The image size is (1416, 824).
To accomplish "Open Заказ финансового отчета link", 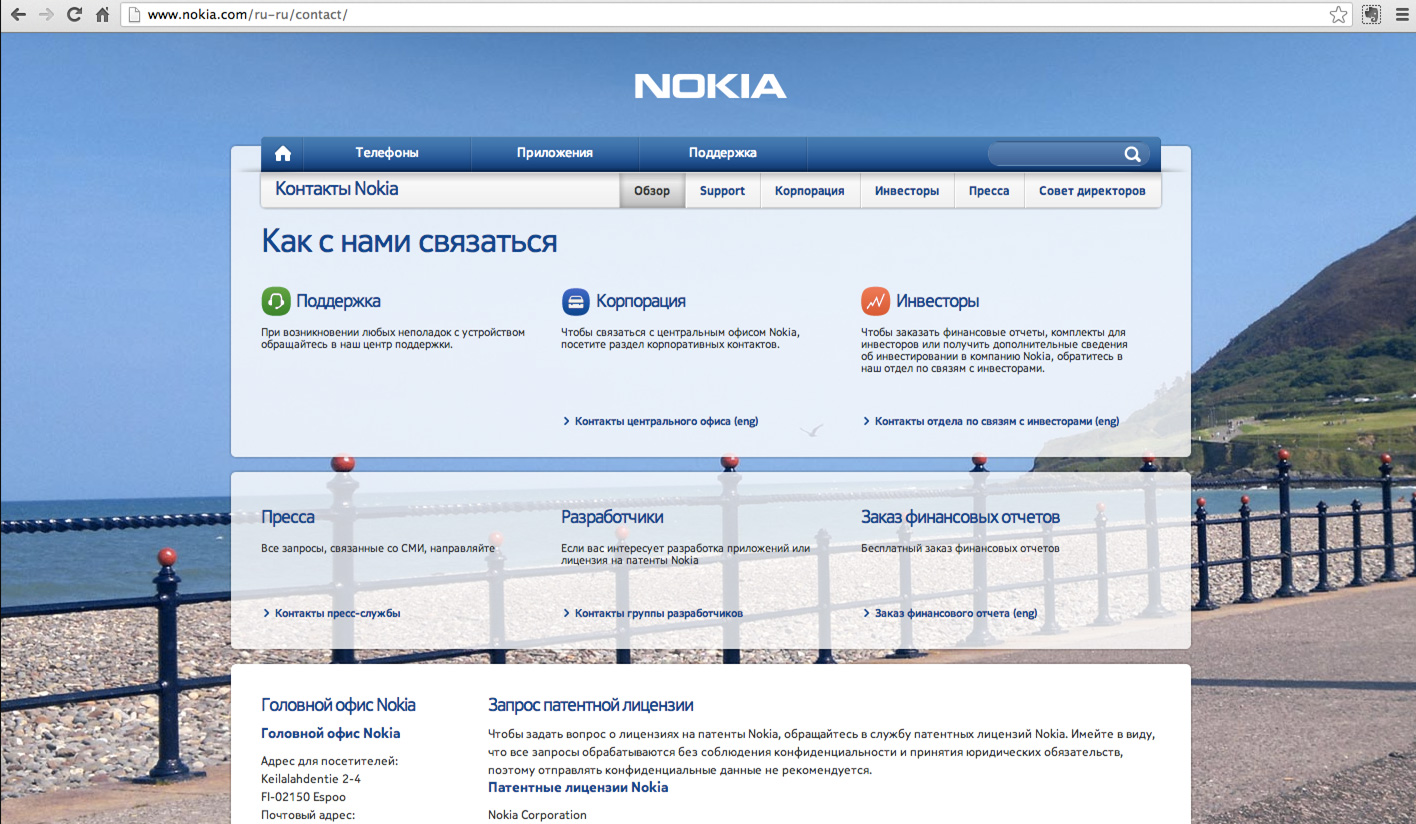I will tap(956, 613).
